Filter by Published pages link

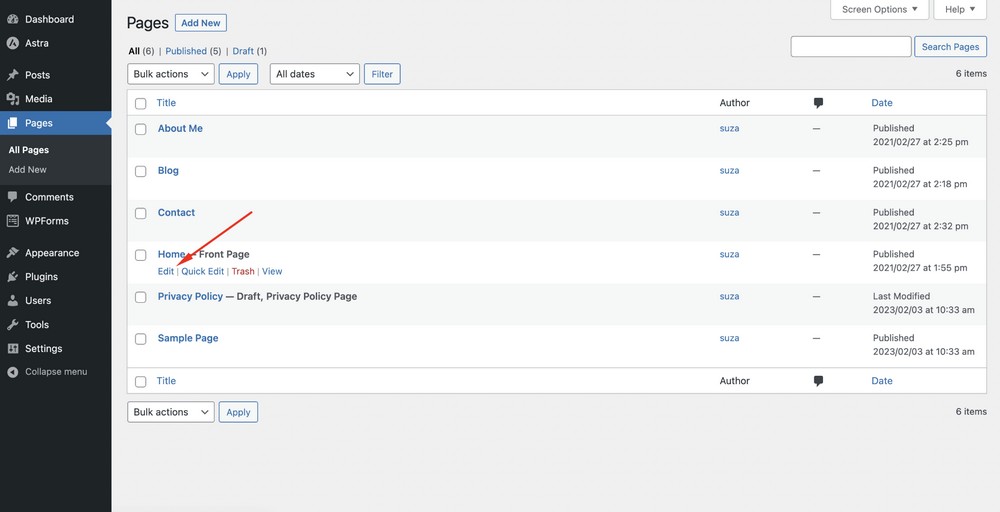(186, 51)
